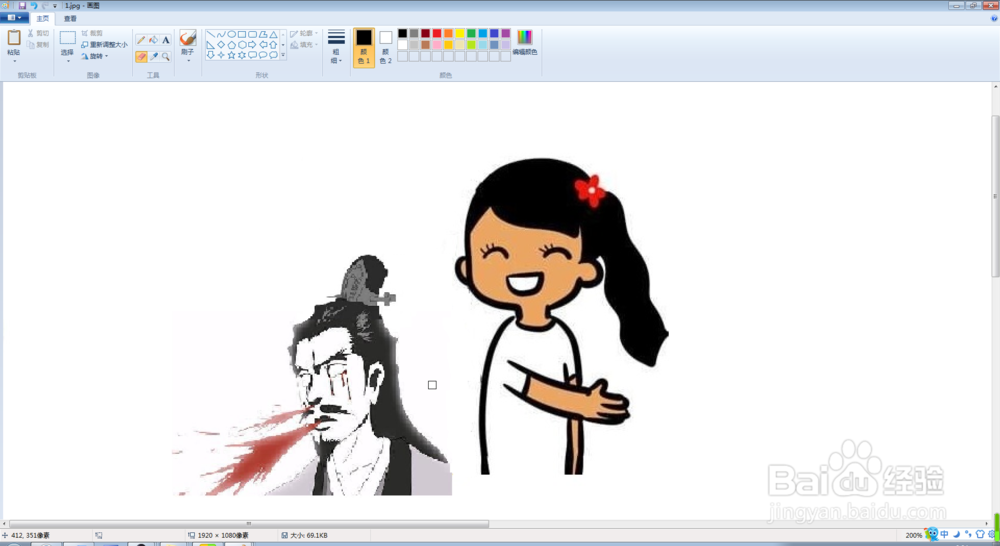This screenshot has height=546, width=1000.
Task: Choose the right triangle shape
Action: coord(211,45)
